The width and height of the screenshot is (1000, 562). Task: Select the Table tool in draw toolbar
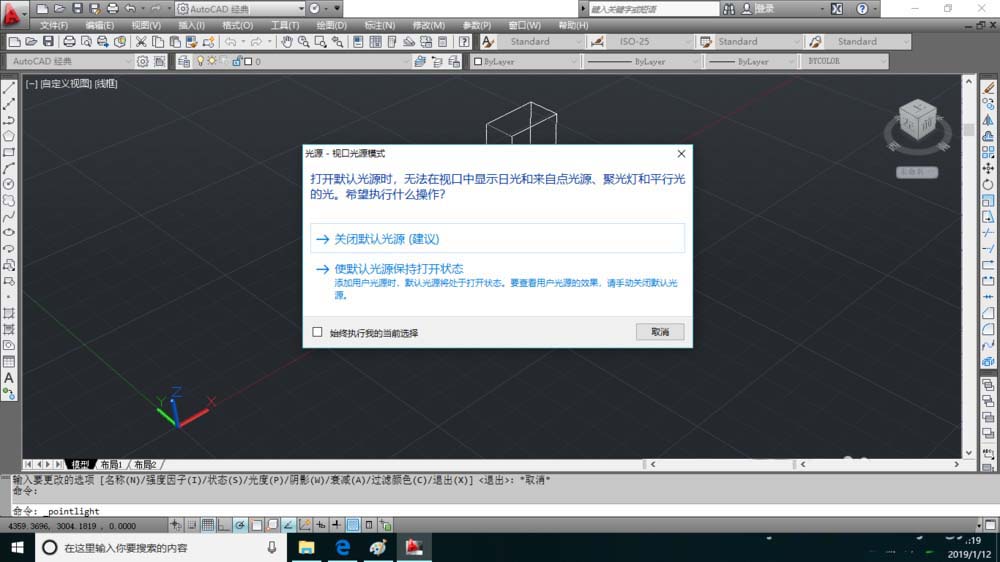pyautogui.click(x=9, y=362)
